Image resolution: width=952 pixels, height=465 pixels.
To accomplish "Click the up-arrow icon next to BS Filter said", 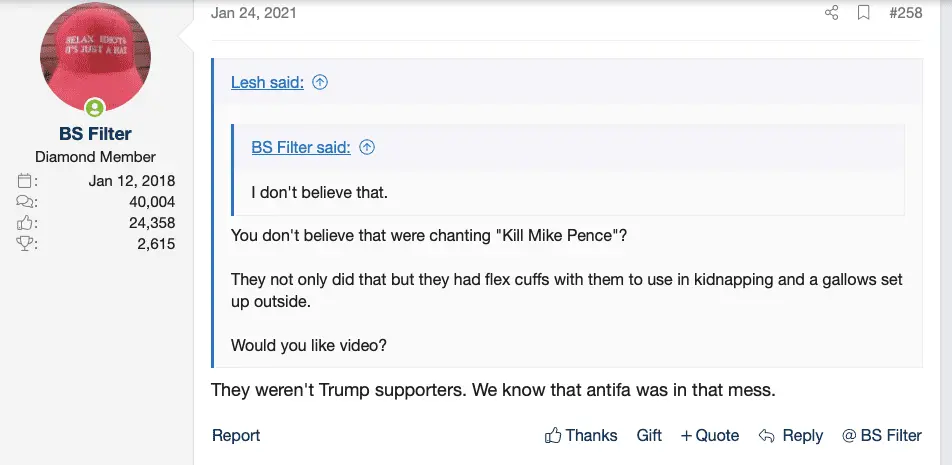I will coord(367,148).
